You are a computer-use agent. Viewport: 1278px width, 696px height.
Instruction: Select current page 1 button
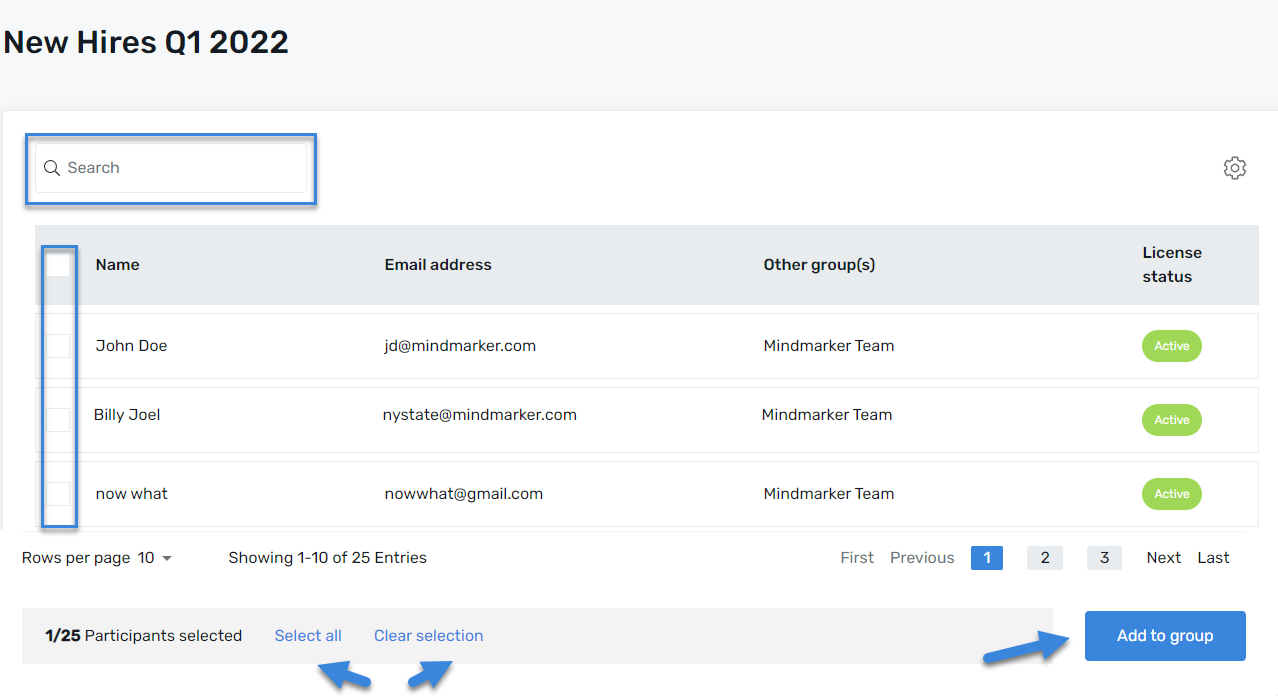(986, 558)
